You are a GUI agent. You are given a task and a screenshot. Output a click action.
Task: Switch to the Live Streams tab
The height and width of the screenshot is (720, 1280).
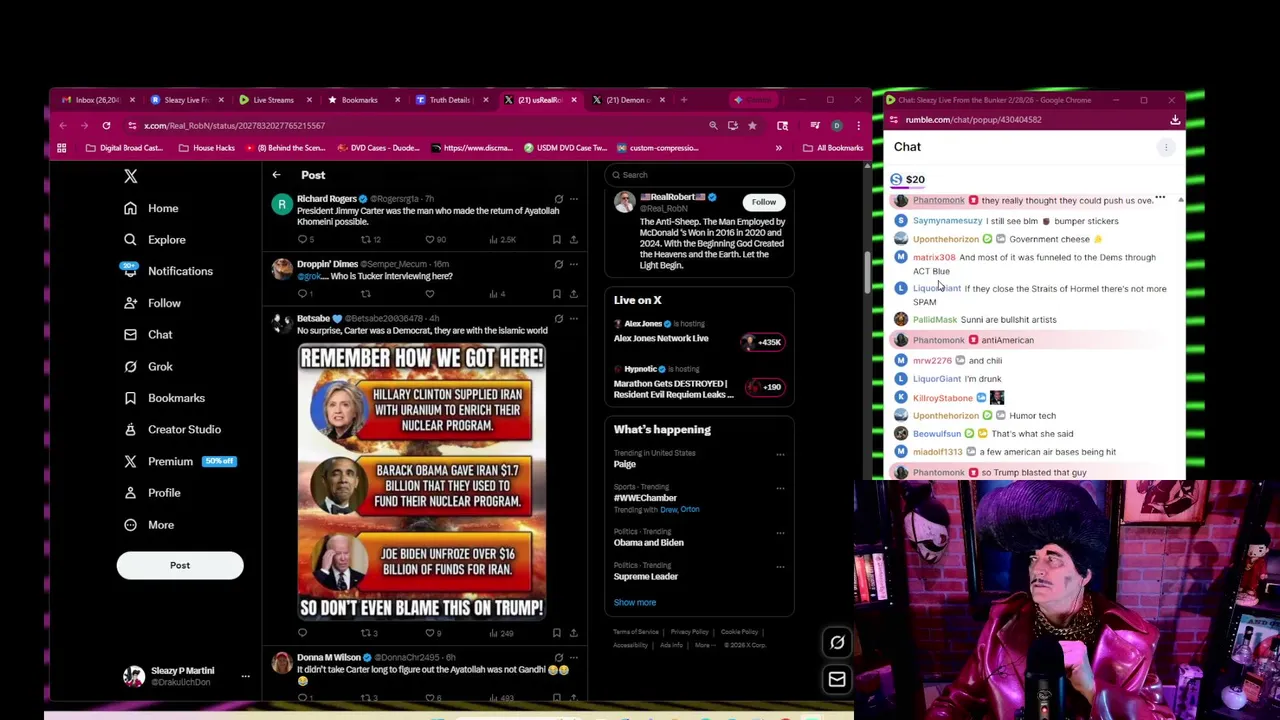pyautogui.click(x=273, y=100)
